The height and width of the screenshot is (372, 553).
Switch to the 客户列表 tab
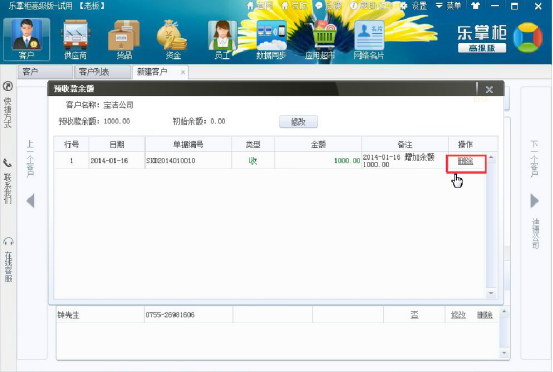pyautogui.click(x=102, y=72)
